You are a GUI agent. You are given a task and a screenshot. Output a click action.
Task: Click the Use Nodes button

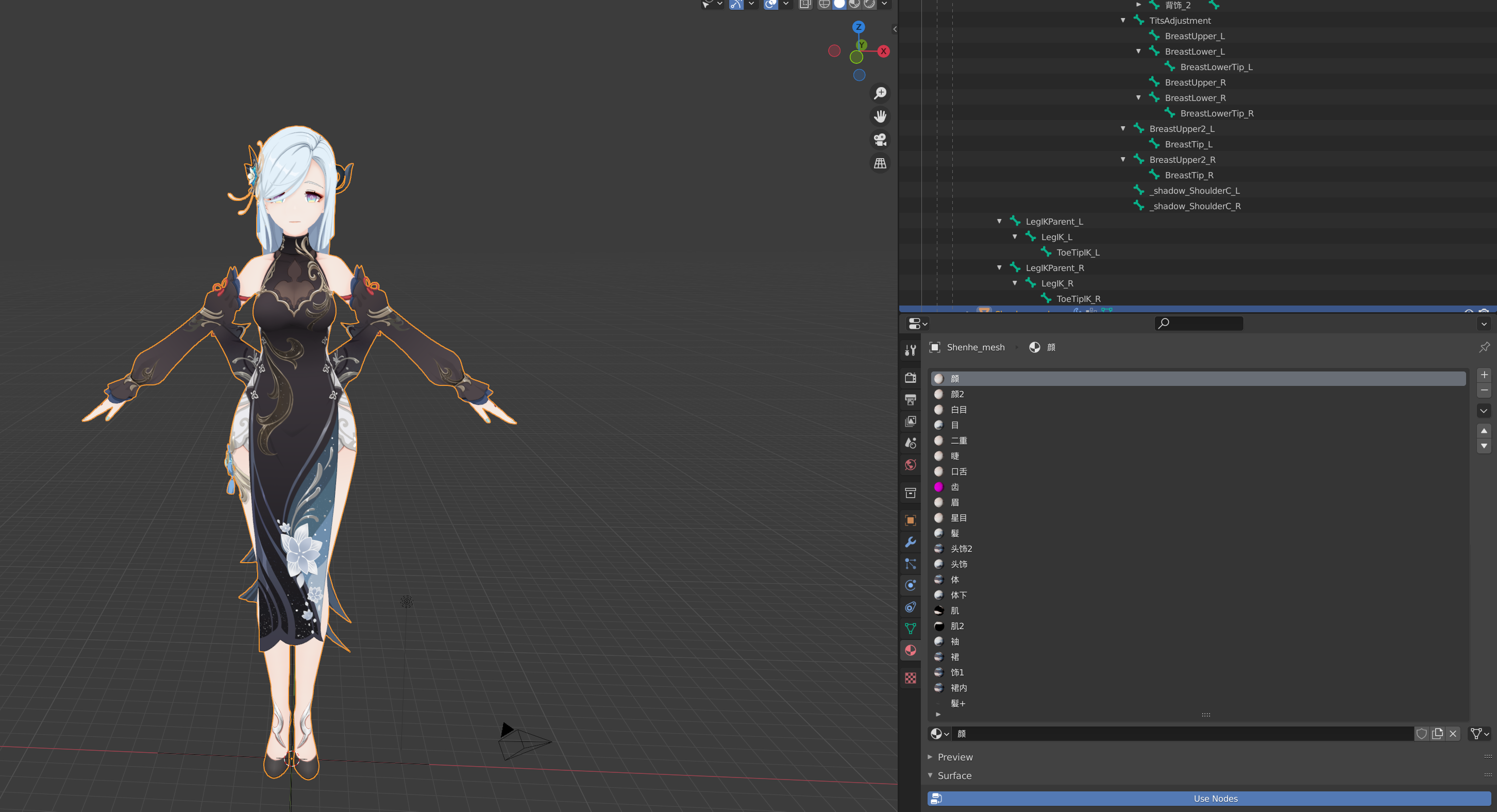coord(1215,799)
